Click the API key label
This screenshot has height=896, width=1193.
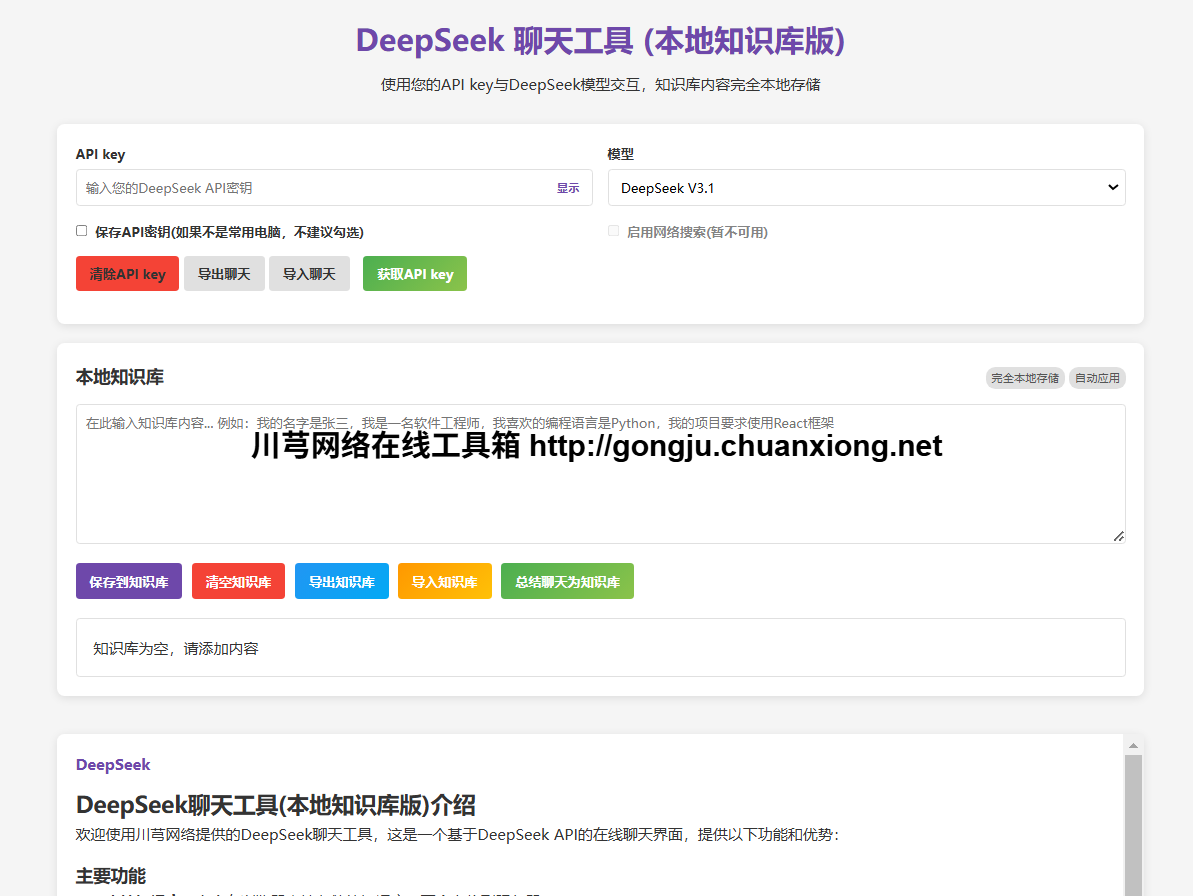point(100,154)
